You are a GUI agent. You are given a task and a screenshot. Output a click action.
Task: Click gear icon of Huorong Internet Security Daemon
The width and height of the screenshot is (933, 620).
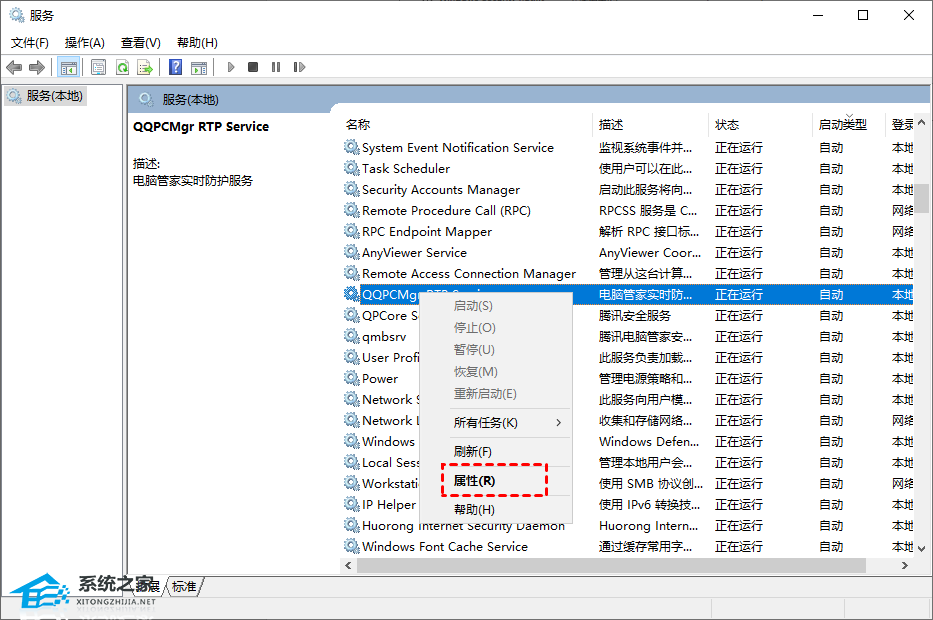pyautogui.click(x=352, y=525)
